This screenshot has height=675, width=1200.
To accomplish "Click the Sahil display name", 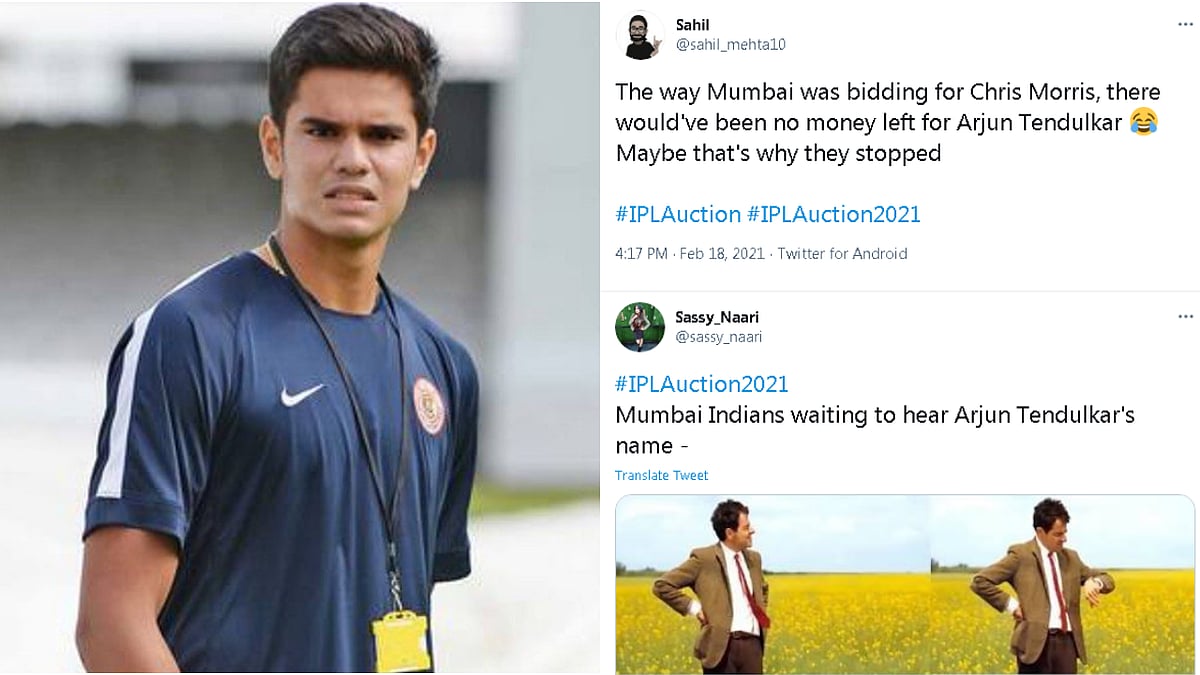I will pos(692,25).
